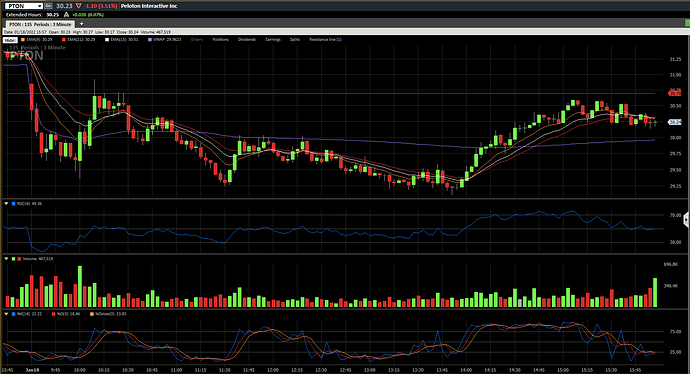This screenshot has width=690, height=374.
Task: Click the red EMA(21) legend square
Action: pyautogui.click(x=64, y=40)
